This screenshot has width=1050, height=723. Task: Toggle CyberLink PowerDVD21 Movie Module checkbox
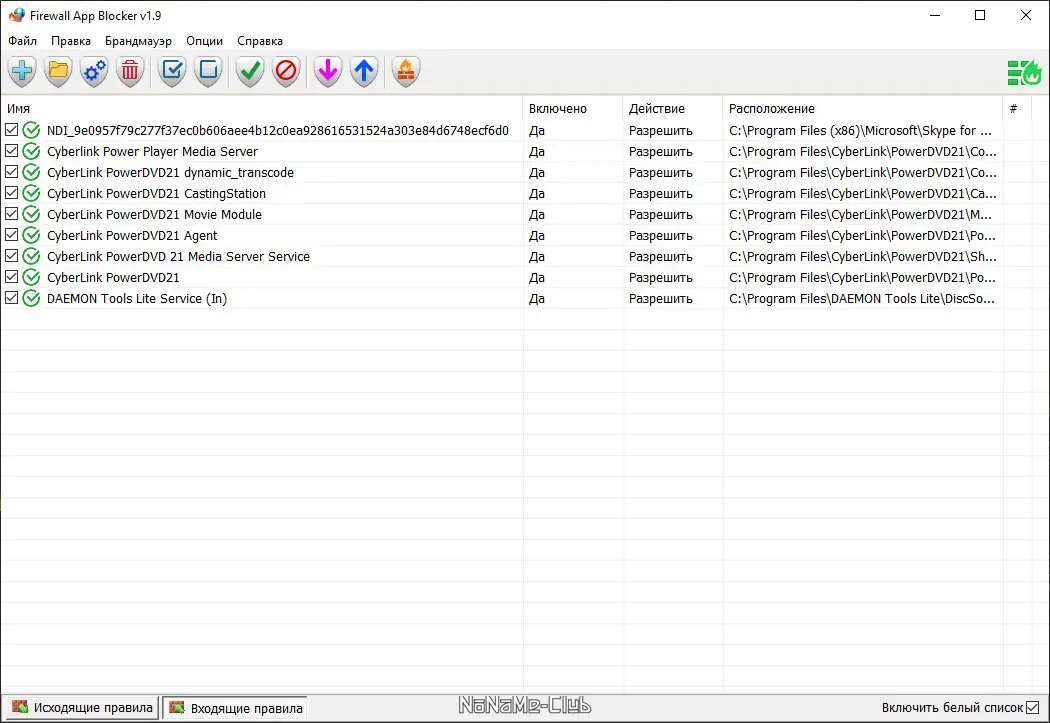(x=11, y=214)
